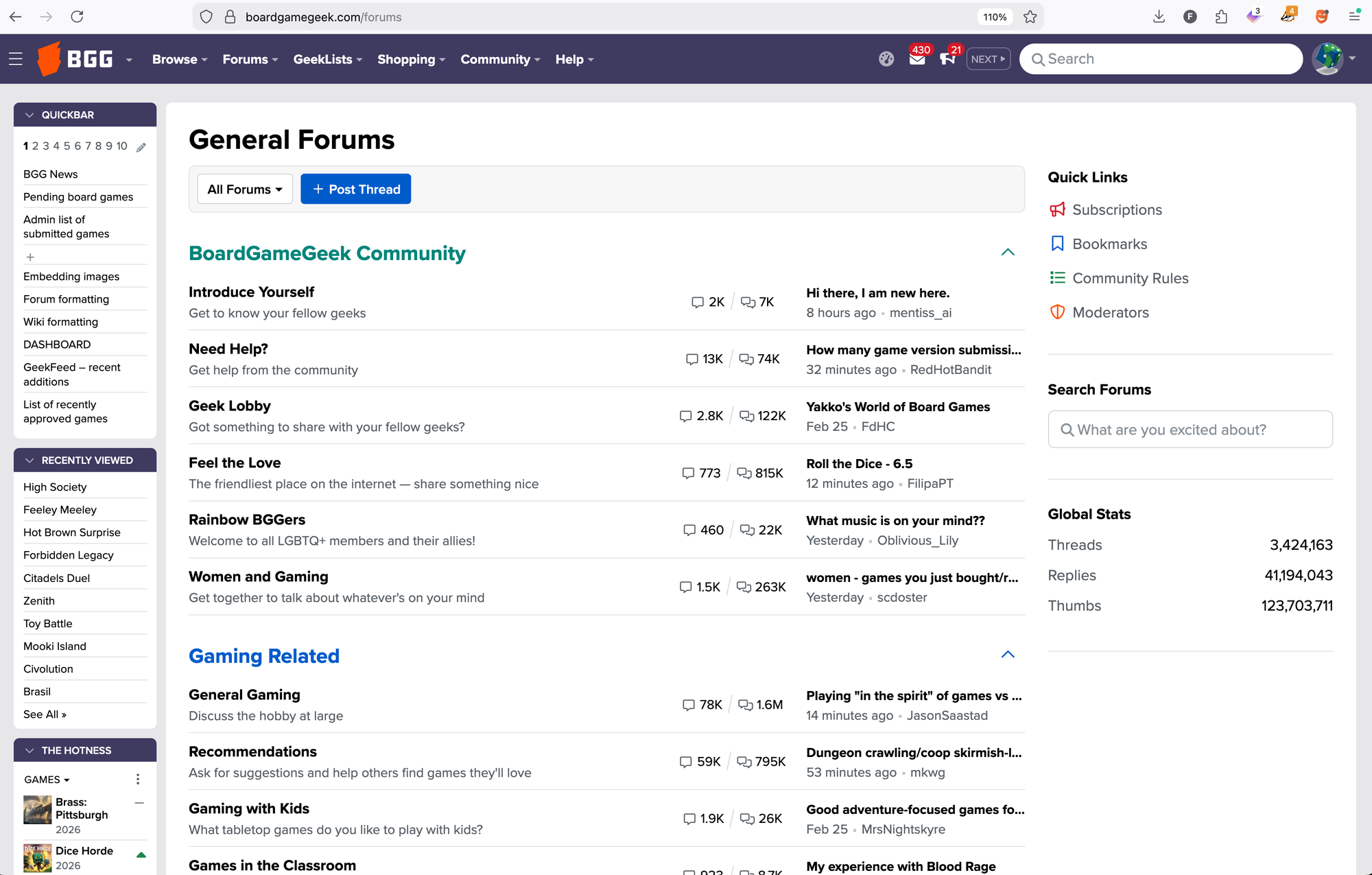
Task: Open the three-dot menu in The Hotness panel
Action: pos(138,779)
